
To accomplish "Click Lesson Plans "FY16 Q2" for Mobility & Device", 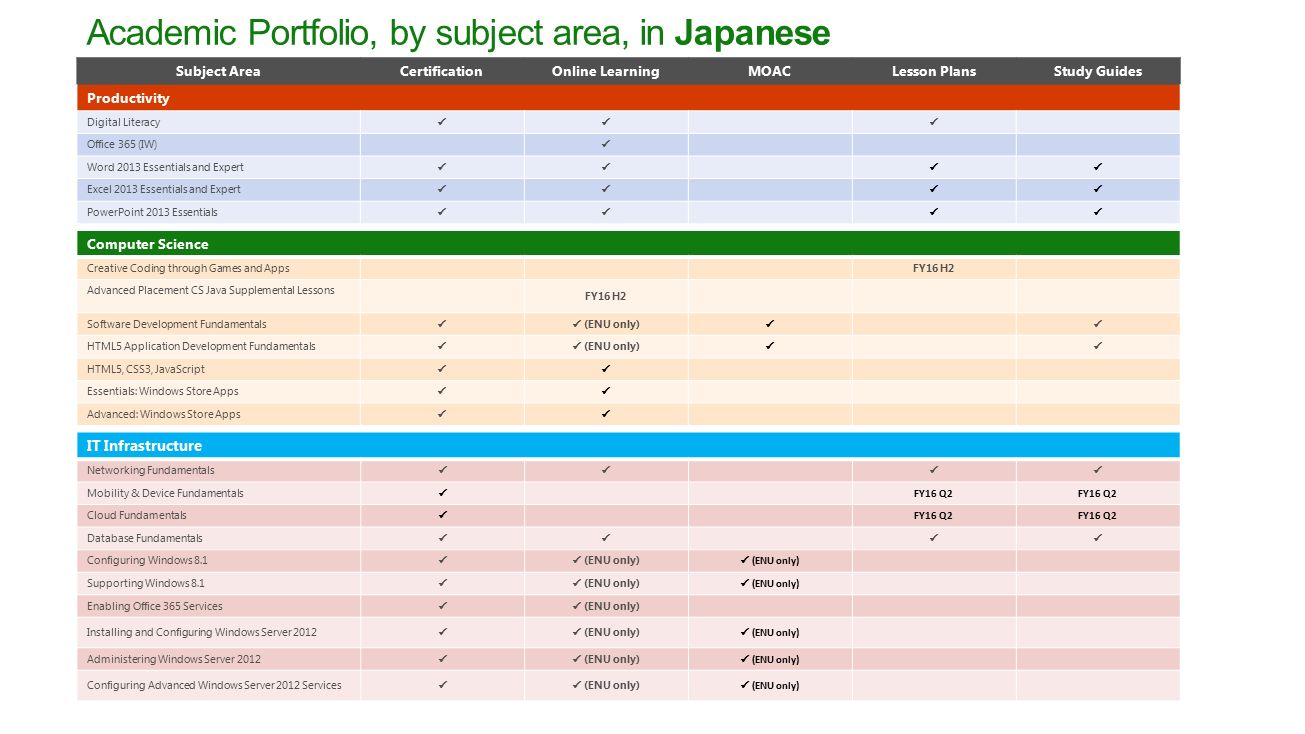I will pyautogui.click(x=933, y=493).
